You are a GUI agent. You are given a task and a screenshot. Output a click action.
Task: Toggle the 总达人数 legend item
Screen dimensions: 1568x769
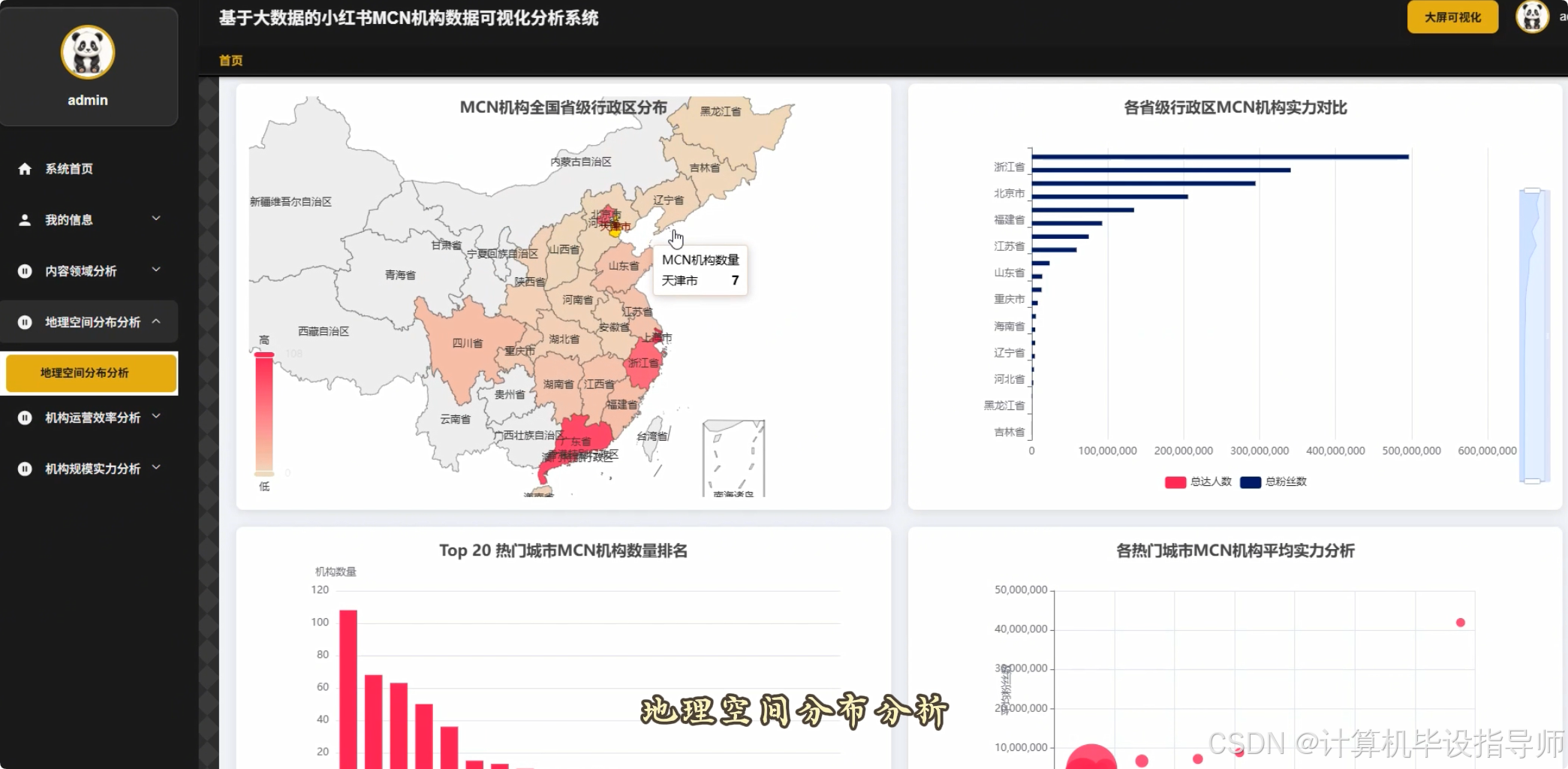[x=1198, y=481]
